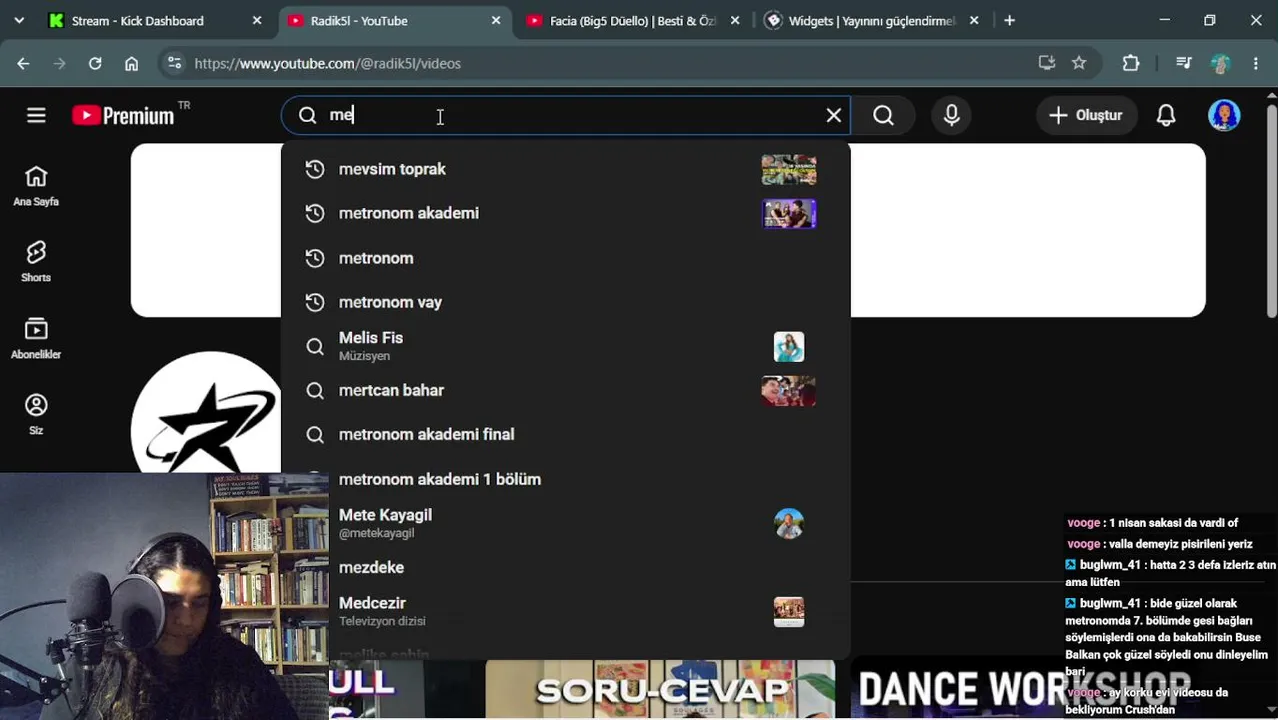The height and width of the screenshot is (720, 1278).
Task: Open the media control icon in toolbar
Action: 1184,63
